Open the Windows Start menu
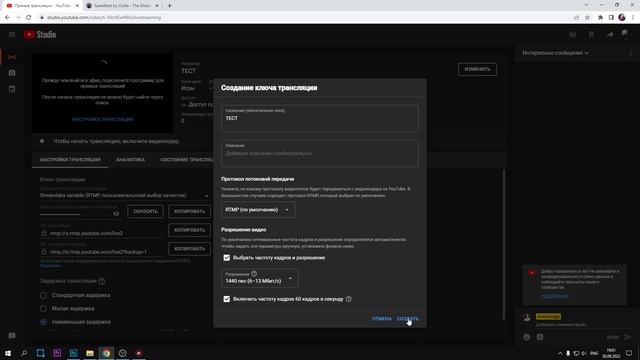640x360 pixels. click(x=8, y=353)
